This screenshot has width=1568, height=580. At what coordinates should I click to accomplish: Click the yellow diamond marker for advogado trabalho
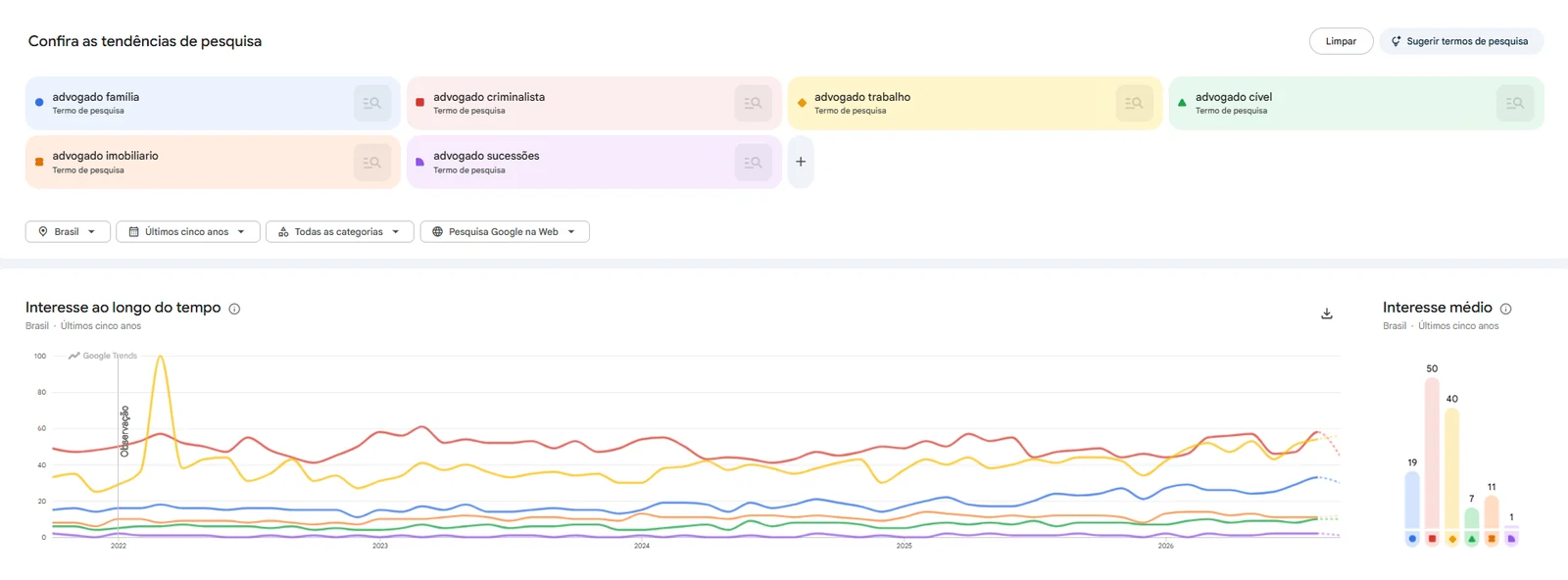pyautogui.click(x=802, y=102)
